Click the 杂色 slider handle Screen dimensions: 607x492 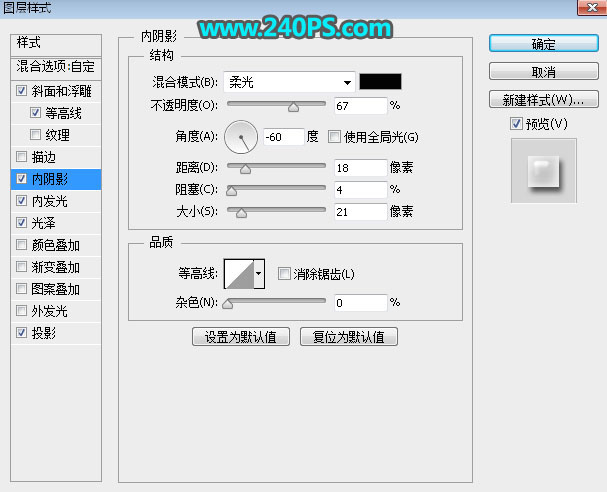[228, 304]
